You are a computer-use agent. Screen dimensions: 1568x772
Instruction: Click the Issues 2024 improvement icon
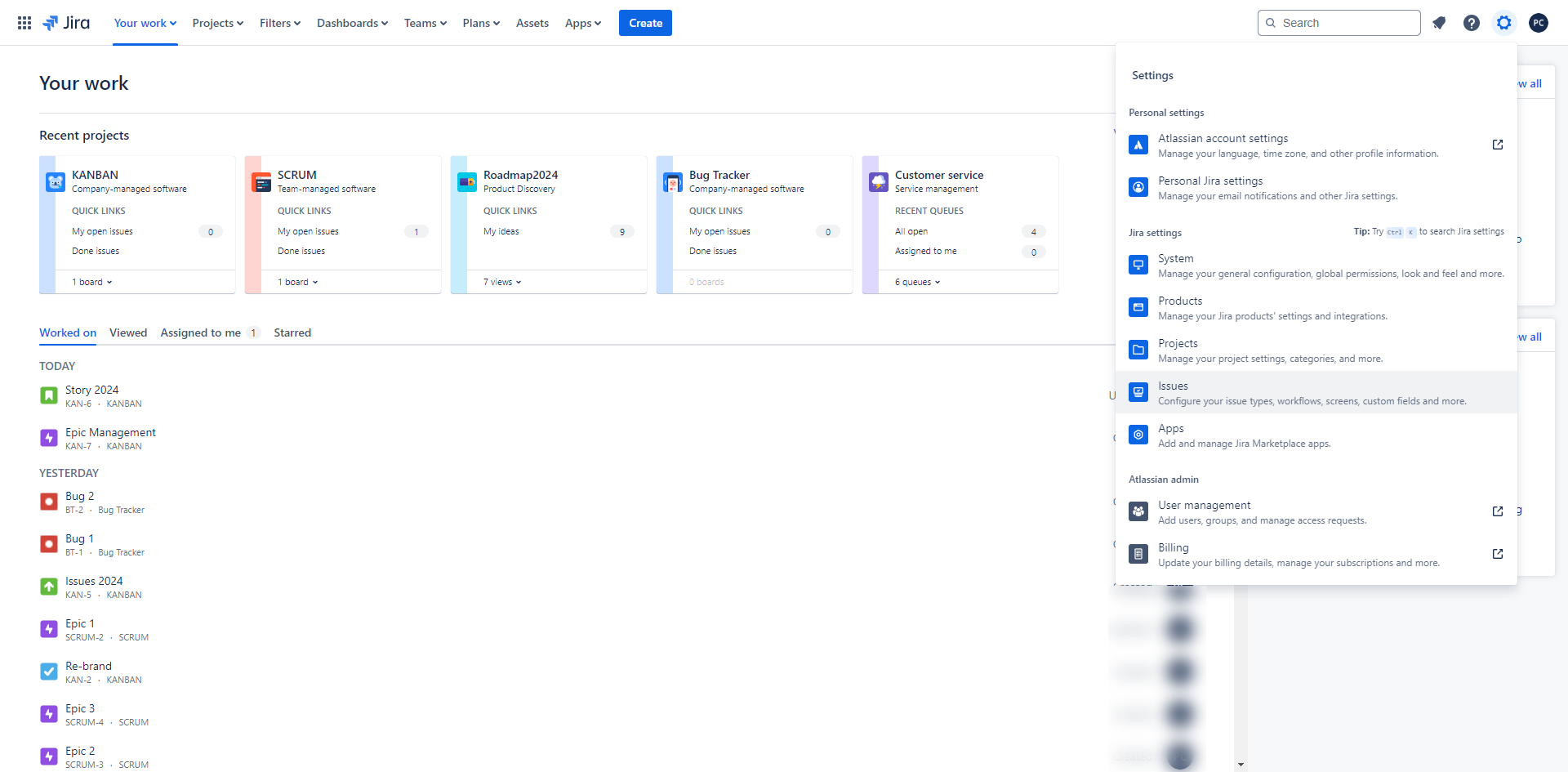49,587
